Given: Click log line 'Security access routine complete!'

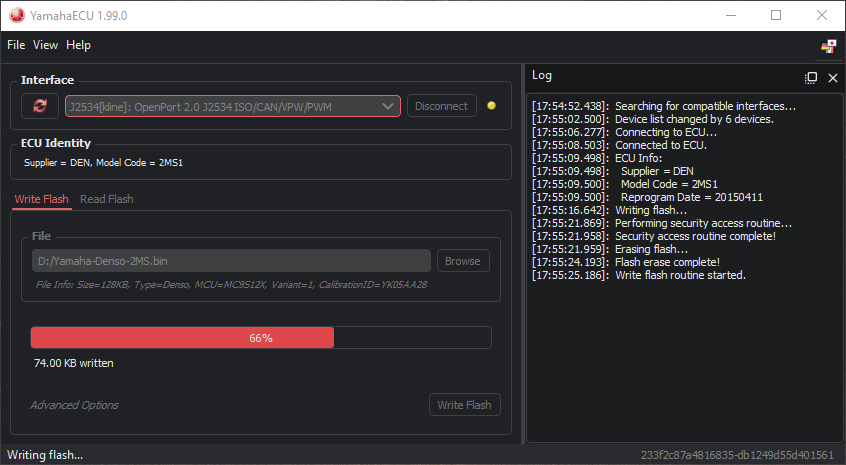Looking at the screenshot, I should (x=654, y=236).
